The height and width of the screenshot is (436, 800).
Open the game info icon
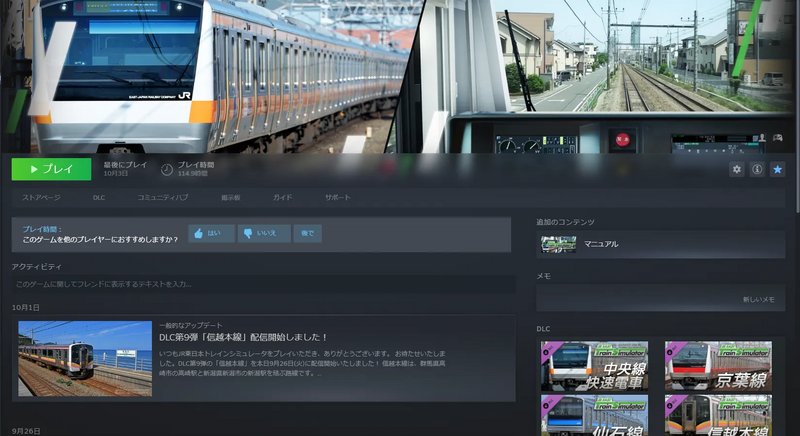click(757, 169)
